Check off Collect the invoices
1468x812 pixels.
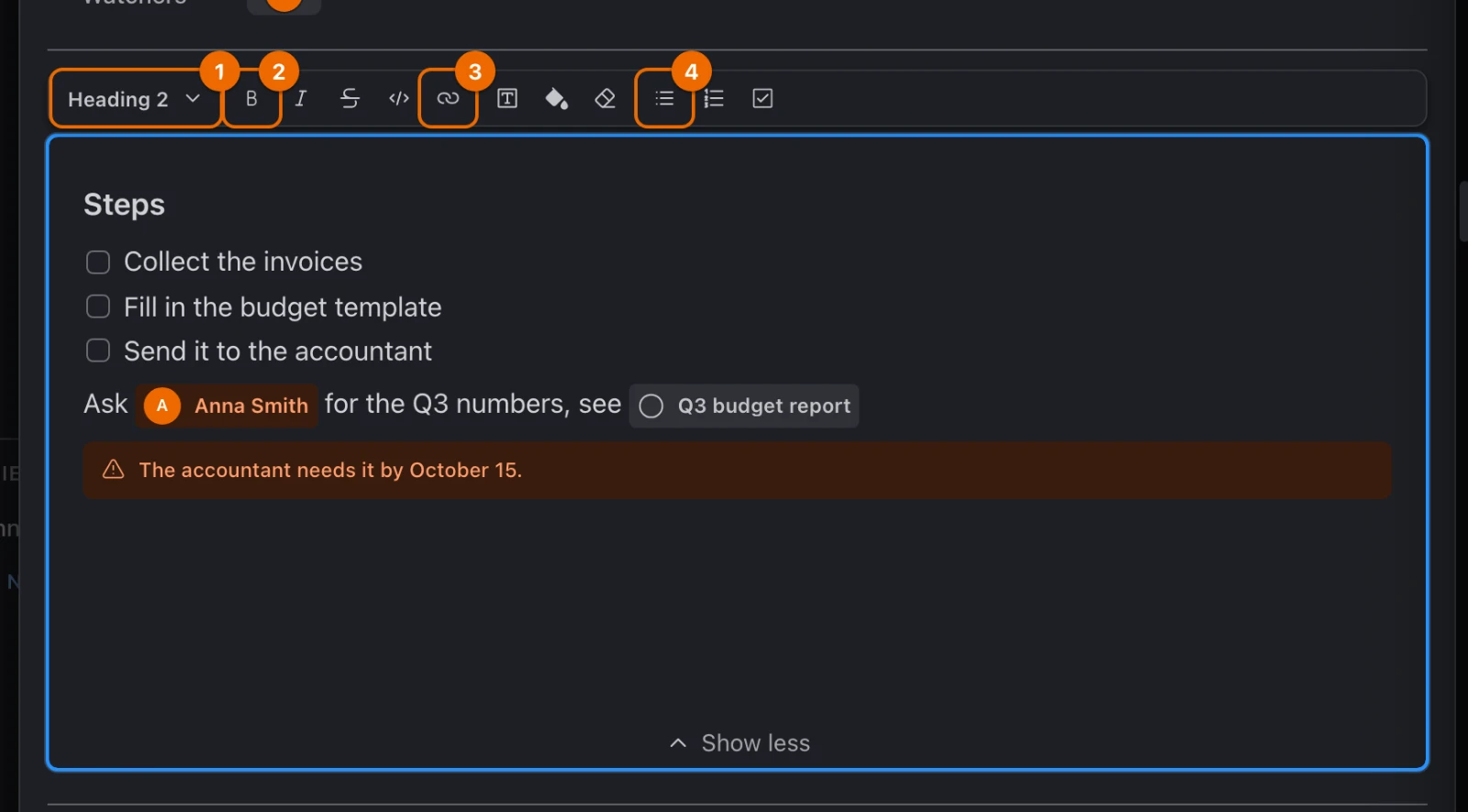tap(98, 262)
